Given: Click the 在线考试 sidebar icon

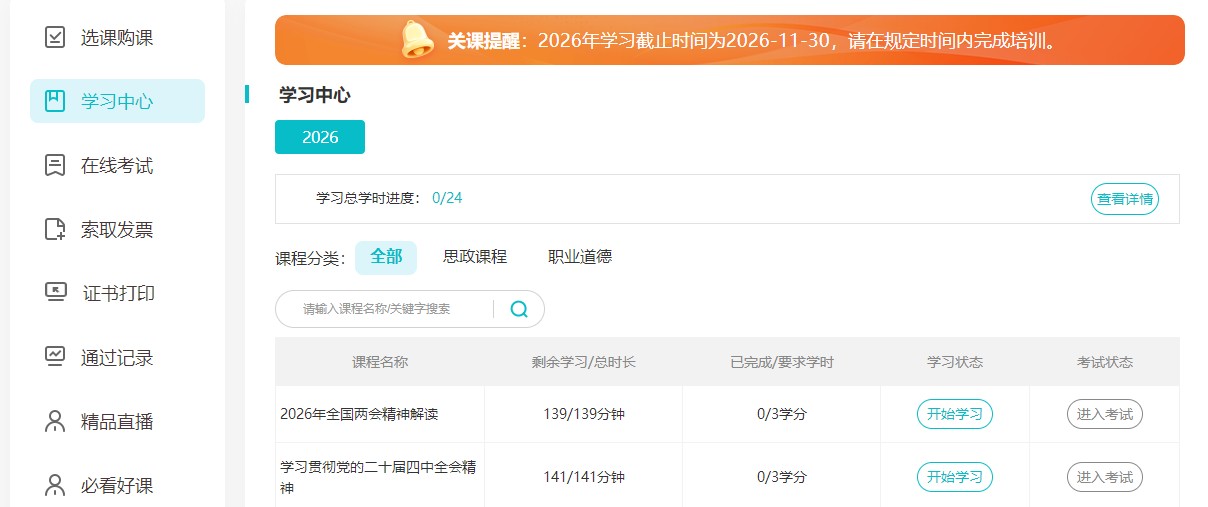Looking at the screenshot, I should (x=55, y=166).
